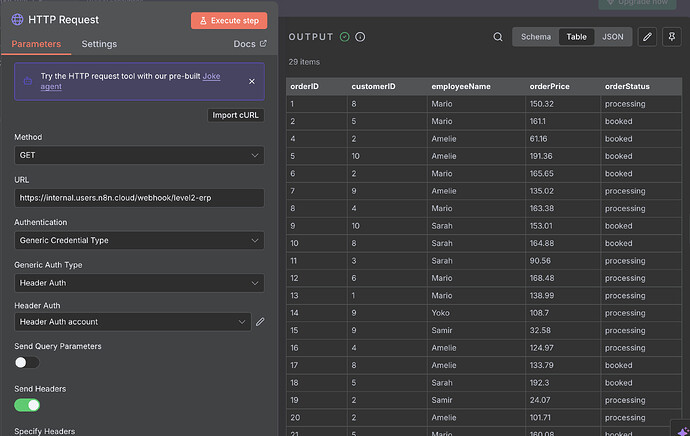Click the info icon next to OUTPUT

[x=360, y=37]
